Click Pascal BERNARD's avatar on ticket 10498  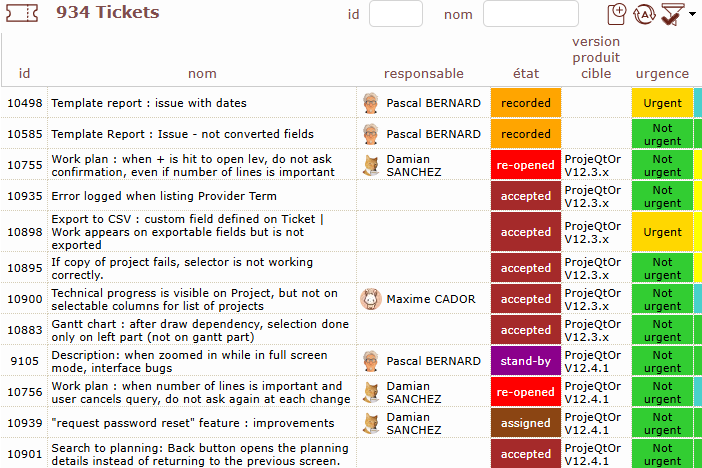tap(371, 103)
